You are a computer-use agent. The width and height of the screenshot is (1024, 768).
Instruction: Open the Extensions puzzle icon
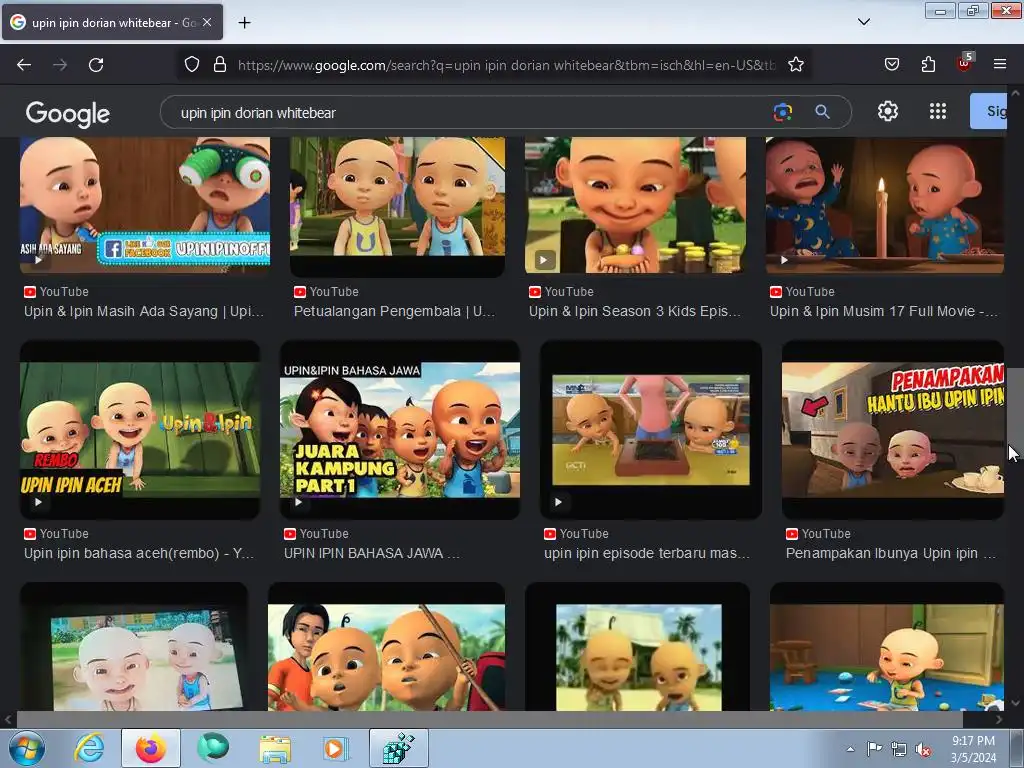[x=928, y=65]
